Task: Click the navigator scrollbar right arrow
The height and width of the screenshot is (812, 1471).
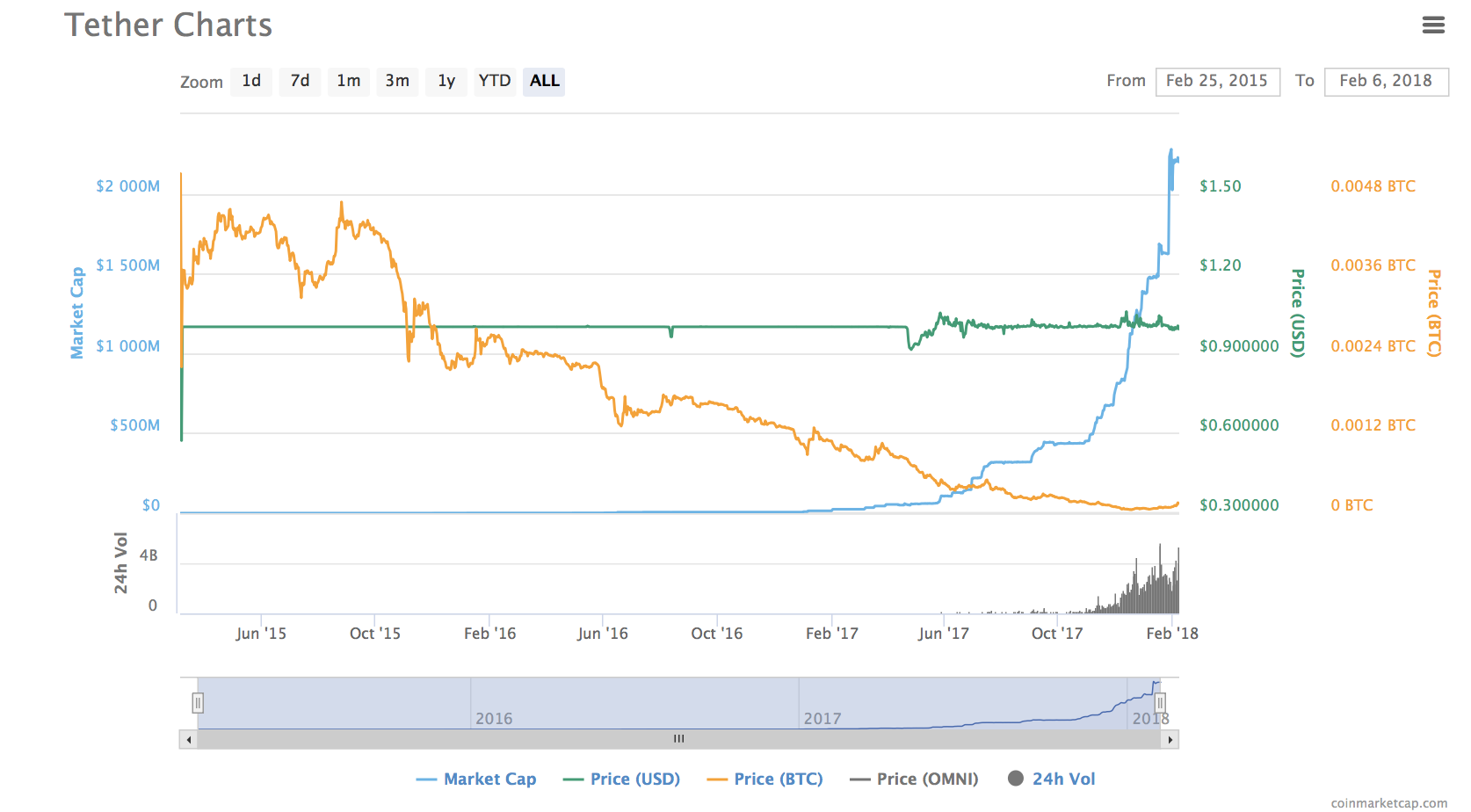Action: [1170, 740]
